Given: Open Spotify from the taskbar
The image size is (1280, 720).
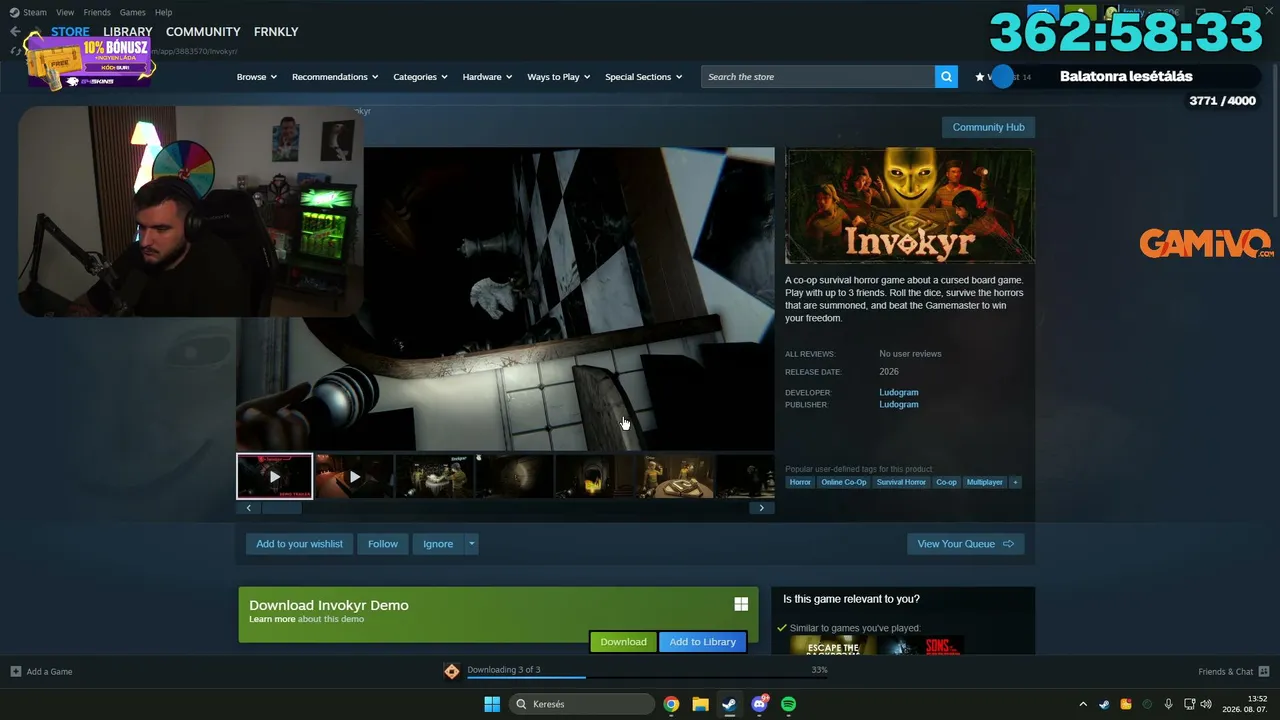Looking at the screenshot, I should point(788,704).
